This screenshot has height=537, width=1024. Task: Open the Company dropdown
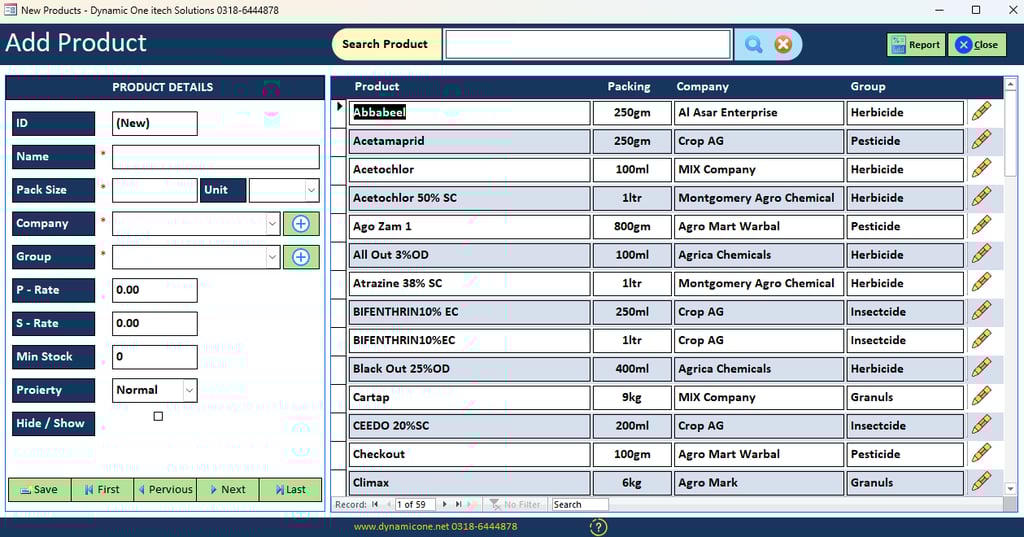(272, 223)
